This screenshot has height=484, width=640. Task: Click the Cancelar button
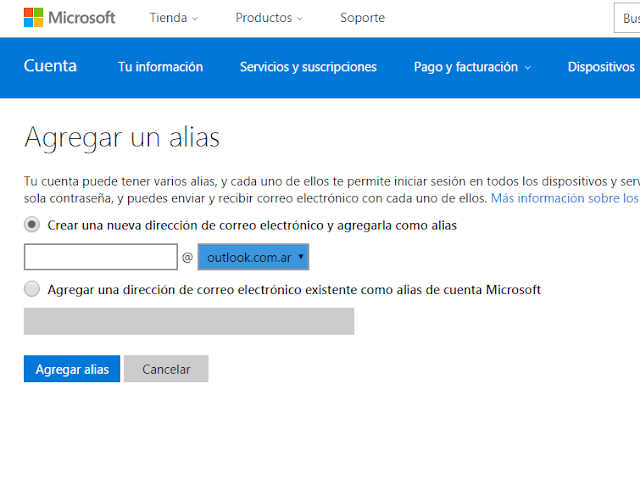(166, 369)
